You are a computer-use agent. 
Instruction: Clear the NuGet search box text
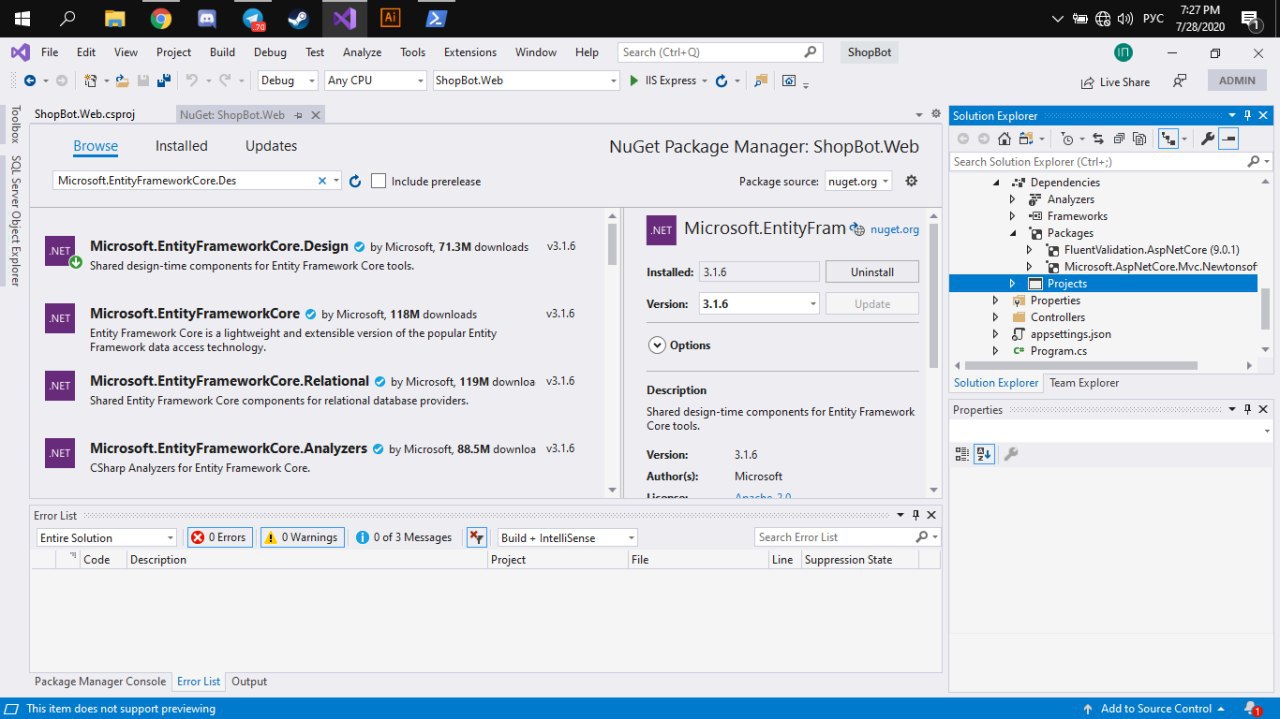[322, 181]
